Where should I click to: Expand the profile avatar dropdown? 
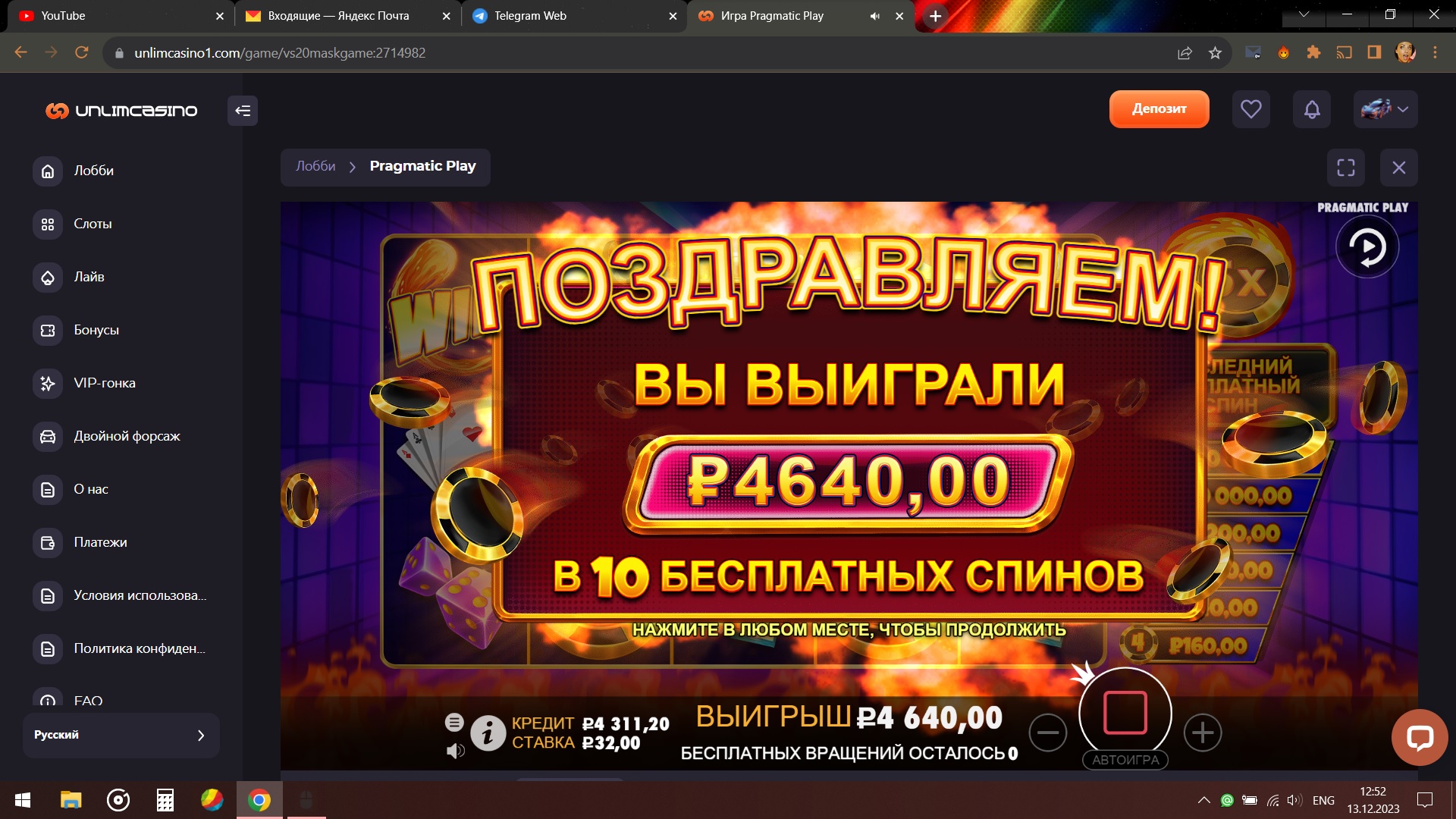coord(1385,109)
